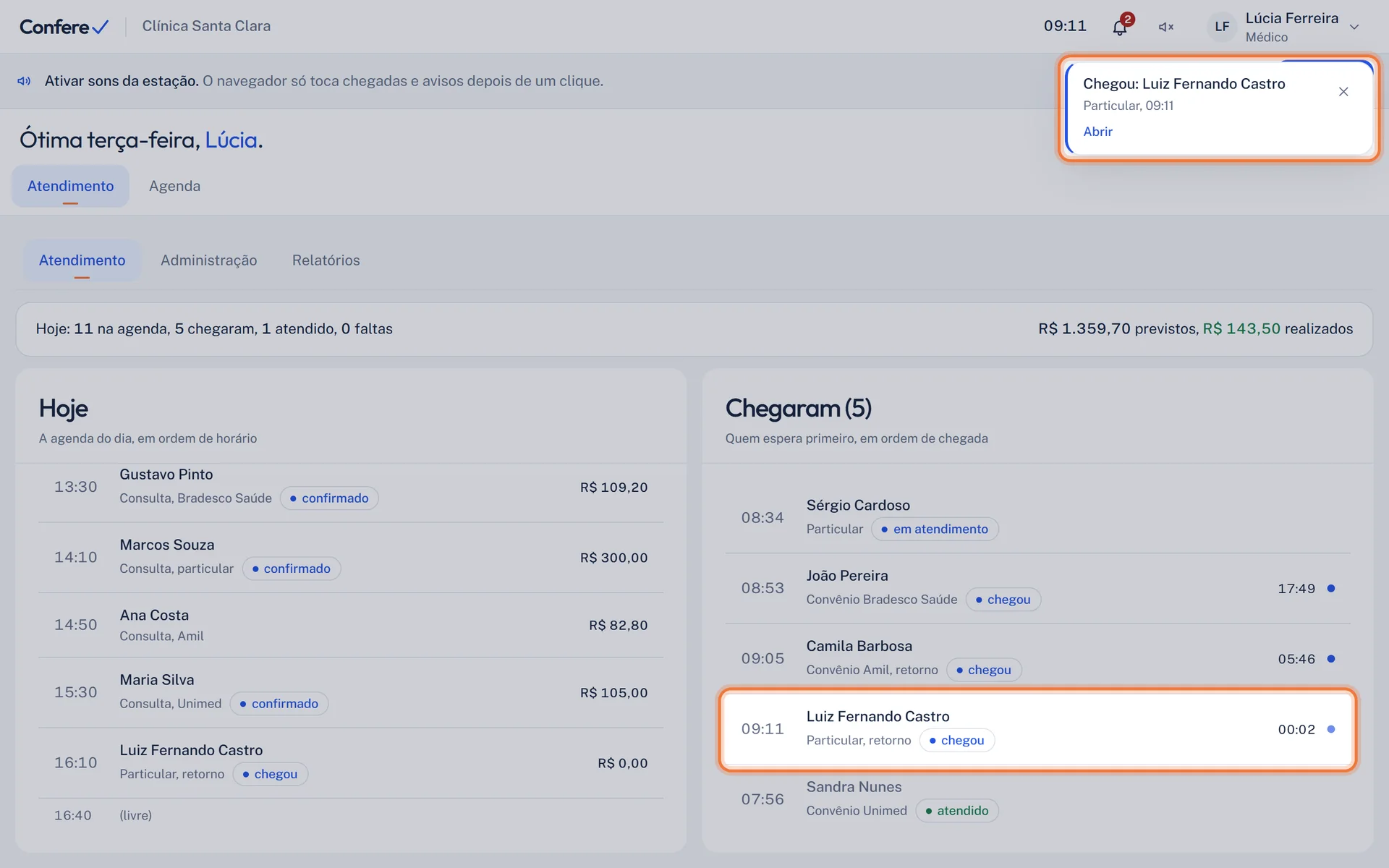1389x868 pixels.
Task: Click the dot beside 00:02 wait time
Action: (x=1331, y=729)
